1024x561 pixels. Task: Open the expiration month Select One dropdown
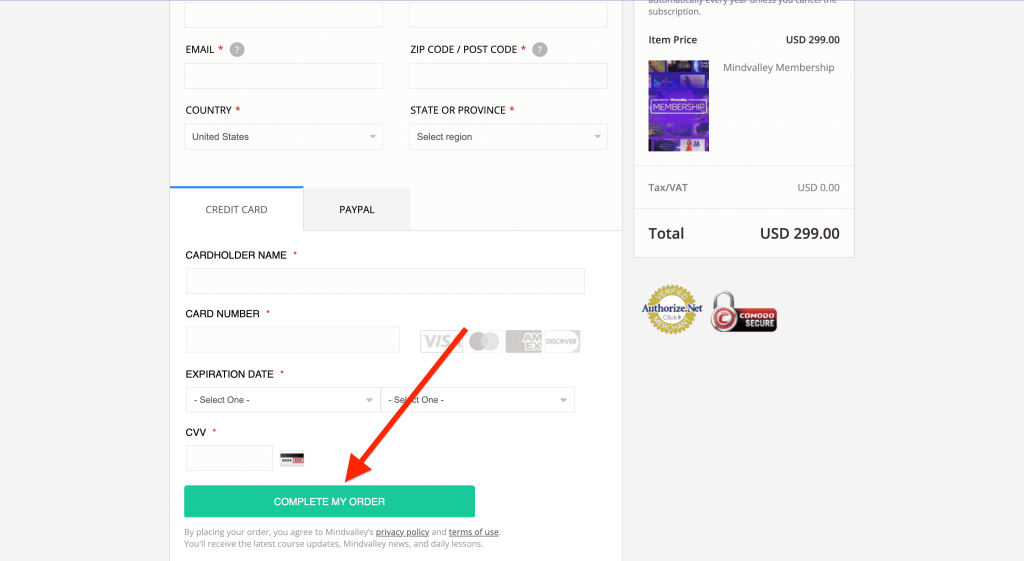283,400
